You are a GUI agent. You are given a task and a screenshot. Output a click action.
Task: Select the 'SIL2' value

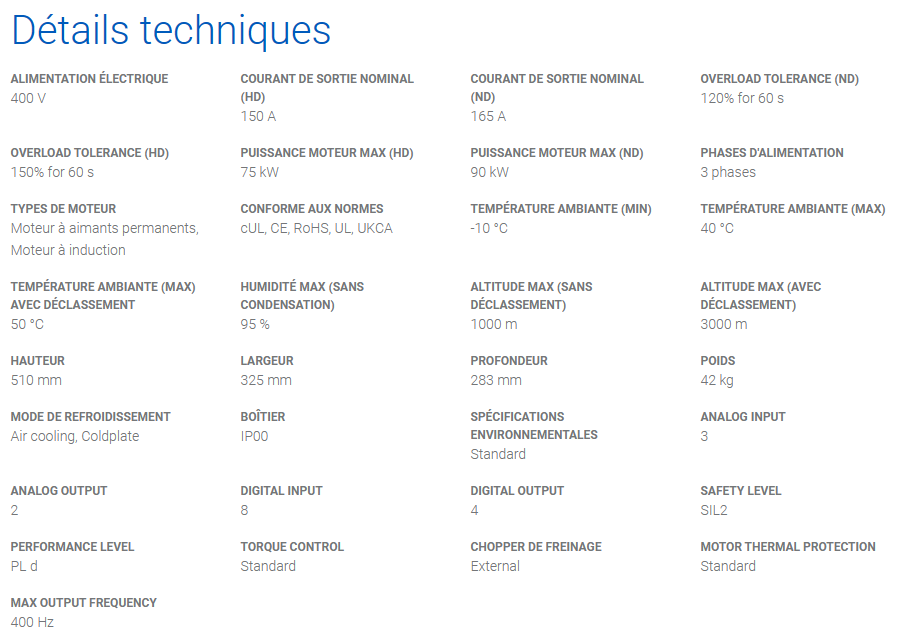point(714,511)
